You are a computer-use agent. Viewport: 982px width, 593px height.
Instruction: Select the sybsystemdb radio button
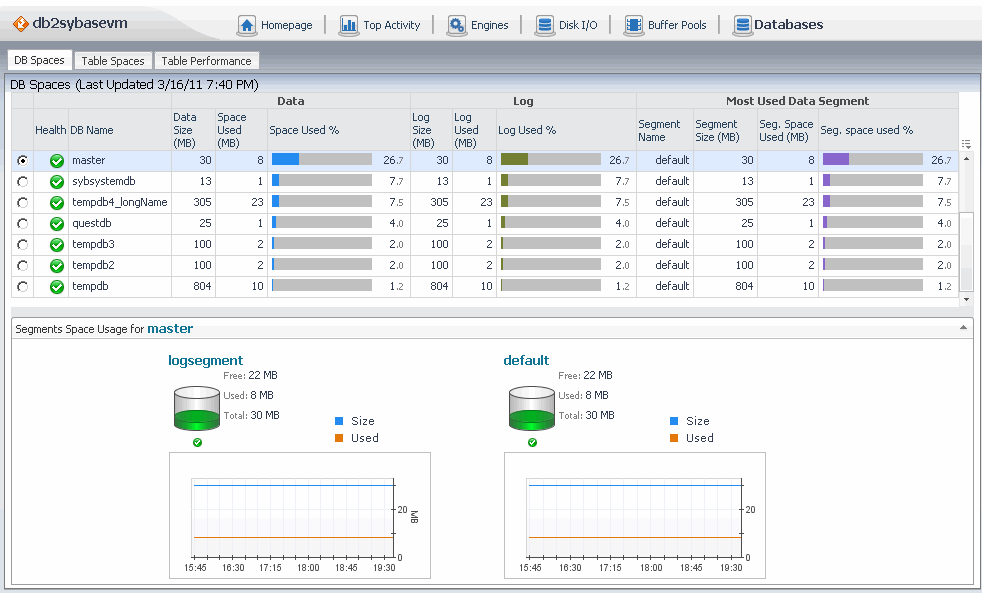22,182
